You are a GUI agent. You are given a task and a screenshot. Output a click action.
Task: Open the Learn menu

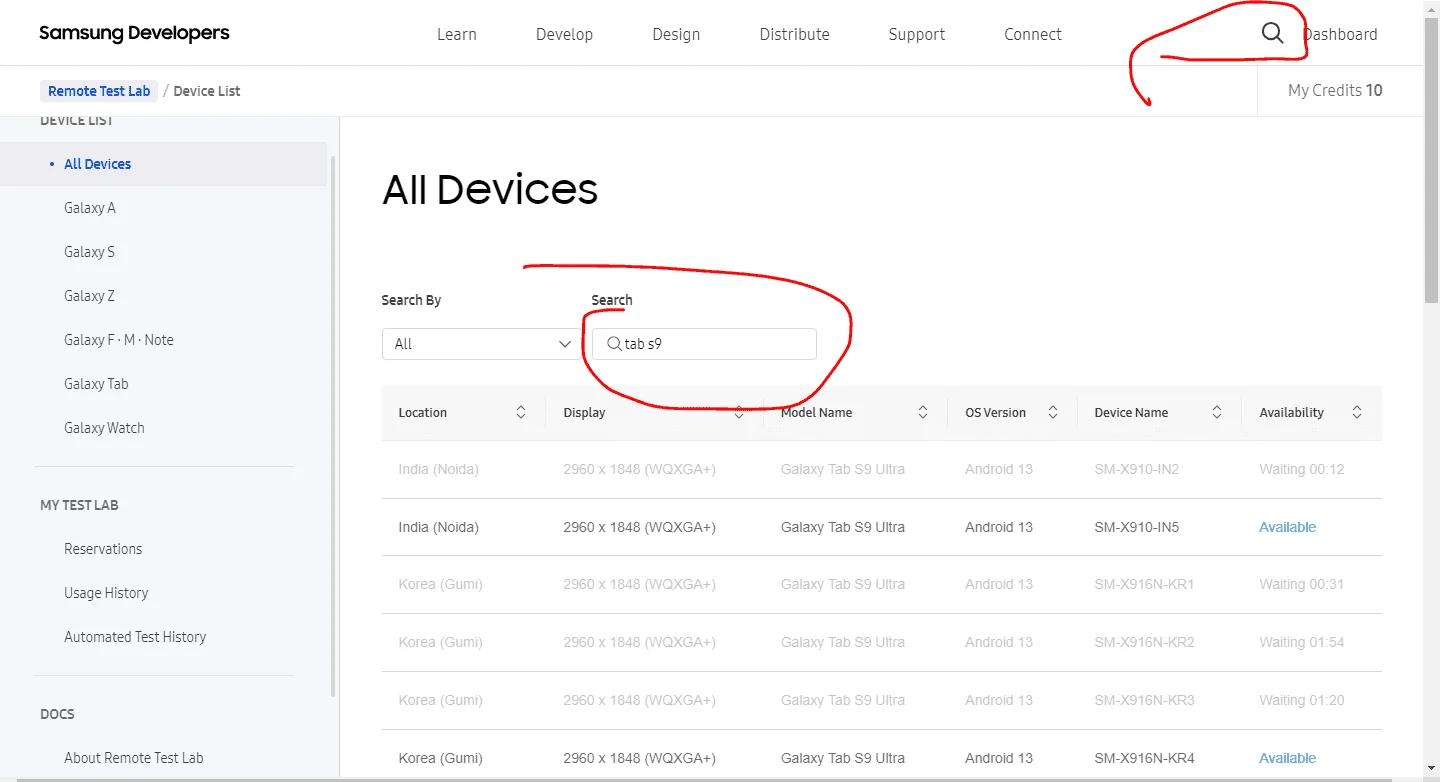click(456, 34)
